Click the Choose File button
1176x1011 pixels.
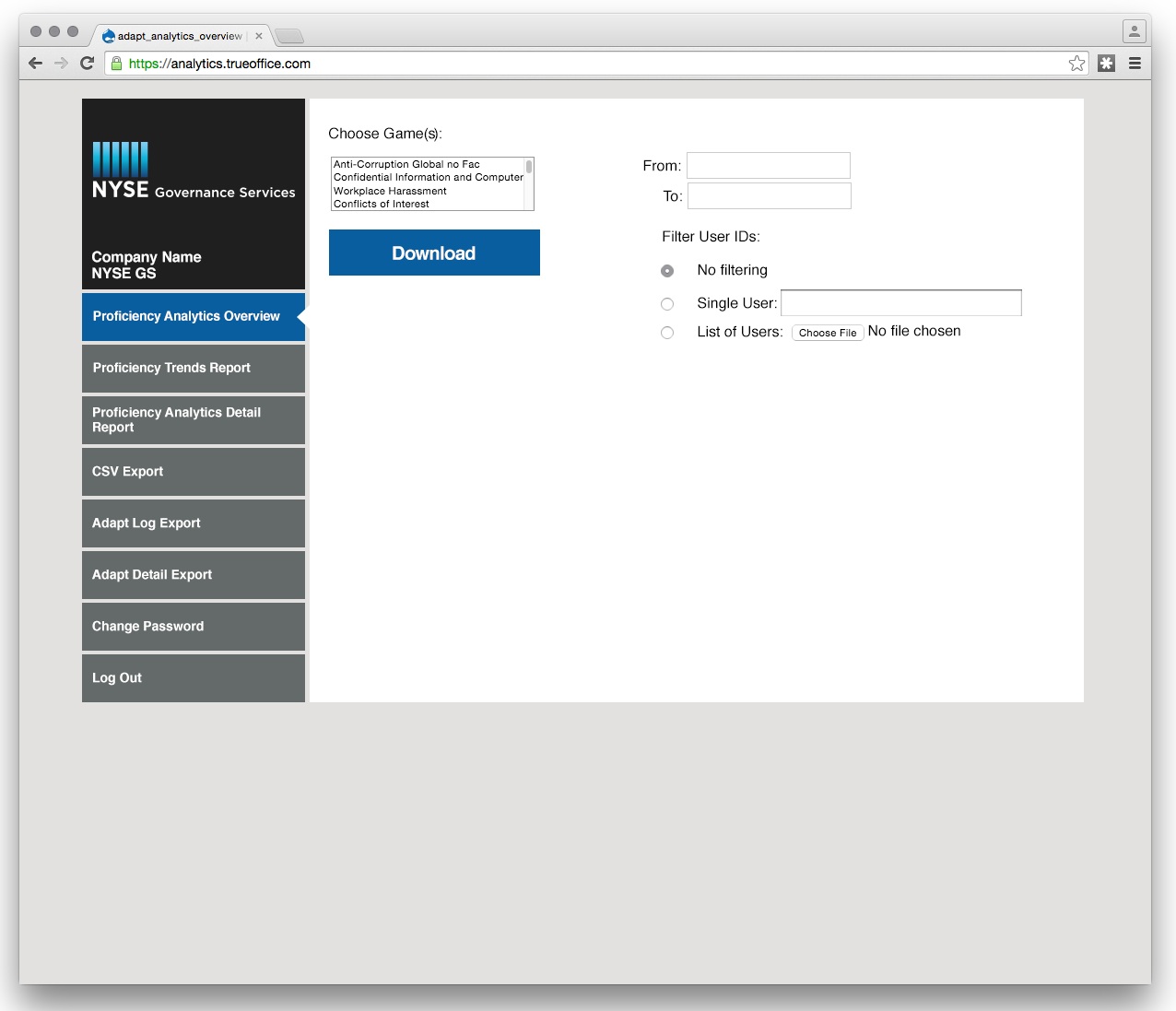[x=828, y=333]
